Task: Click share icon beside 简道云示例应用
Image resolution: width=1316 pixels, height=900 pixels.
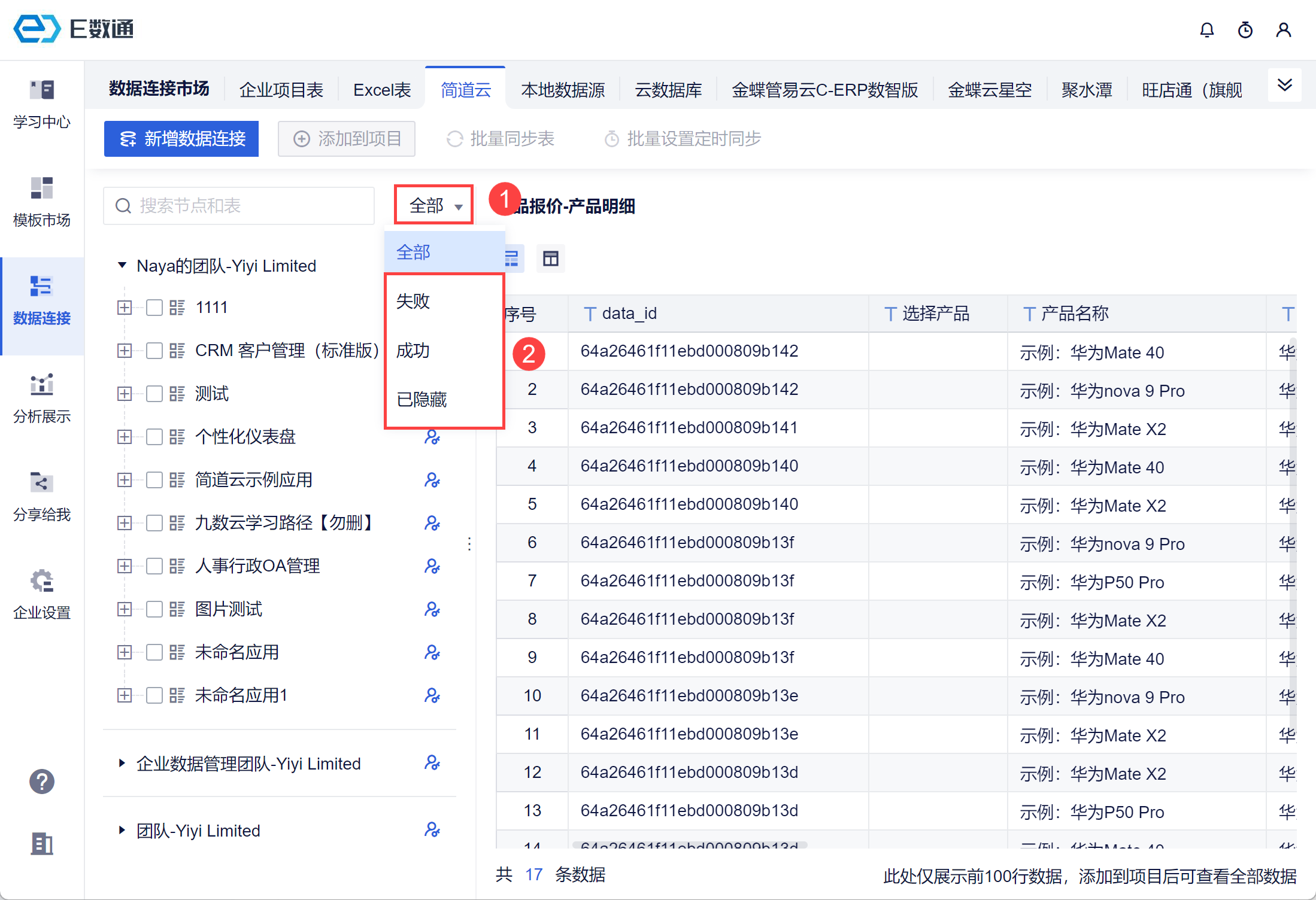Action: (x=432, y=480)
